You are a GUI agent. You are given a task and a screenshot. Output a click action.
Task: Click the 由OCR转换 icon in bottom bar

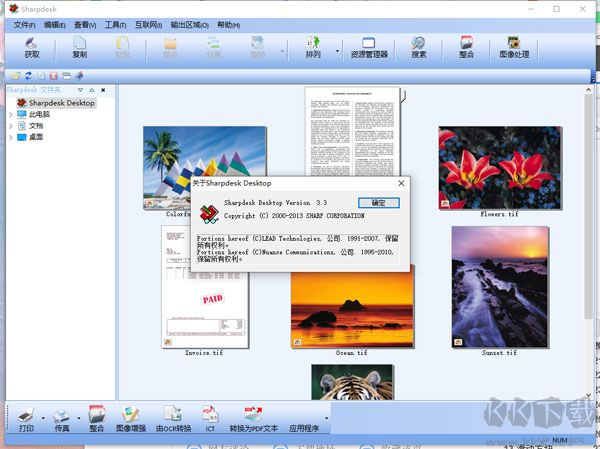point(173,419)
